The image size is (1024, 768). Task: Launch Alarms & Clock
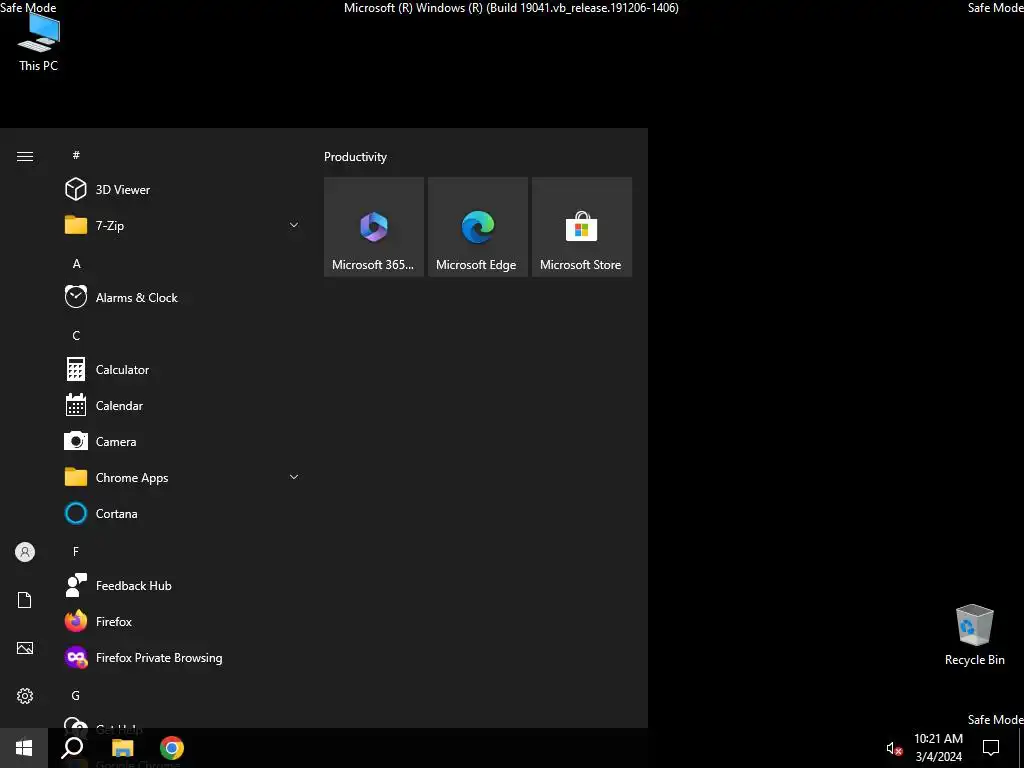pyautogui.click(x=181, y=297)
